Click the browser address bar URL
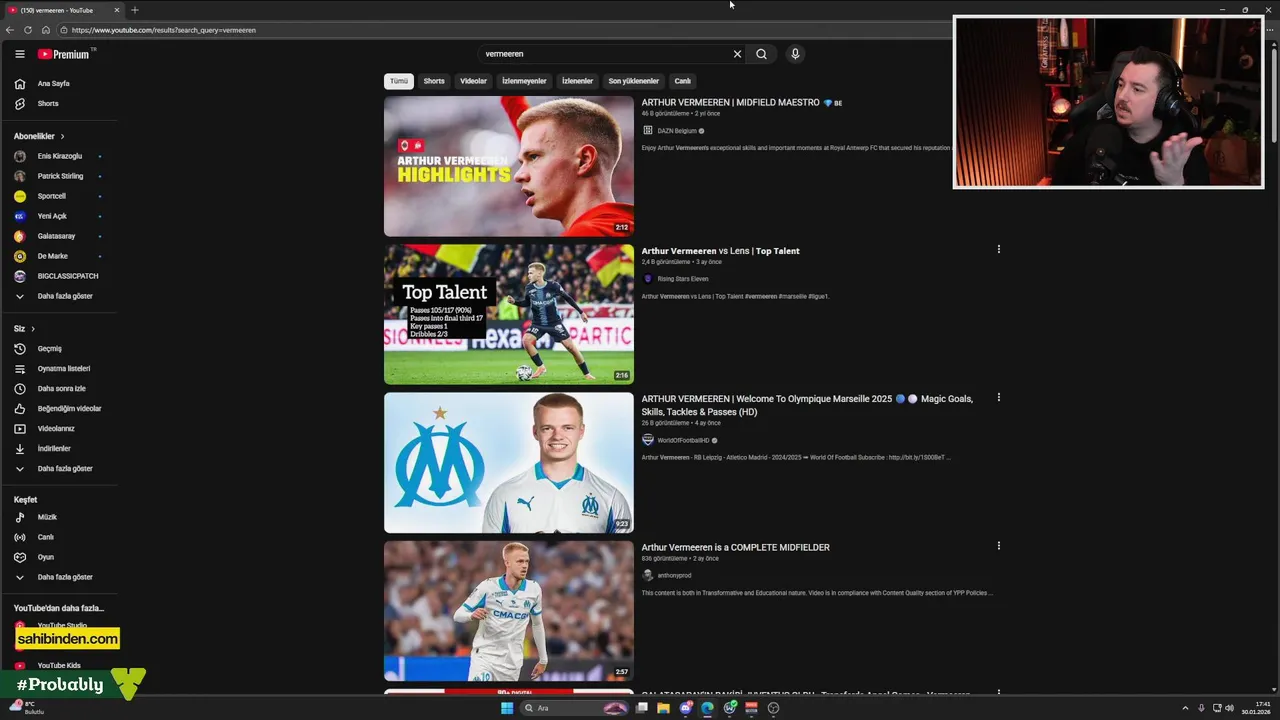 [163, 30]
